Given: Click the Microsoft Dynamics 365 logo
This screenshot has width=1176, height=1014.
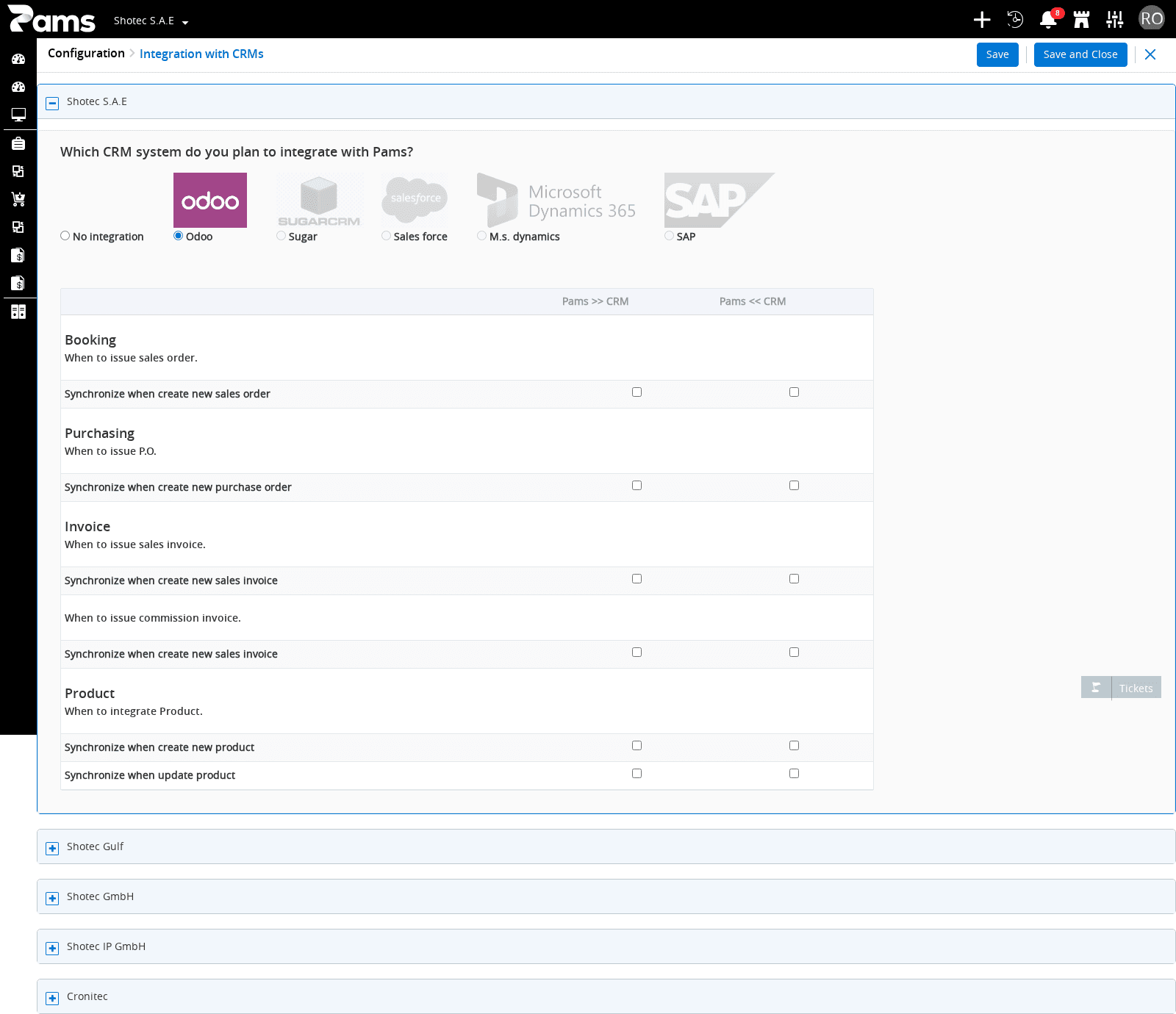Looking at the screenshot, I should pos(556,200).
